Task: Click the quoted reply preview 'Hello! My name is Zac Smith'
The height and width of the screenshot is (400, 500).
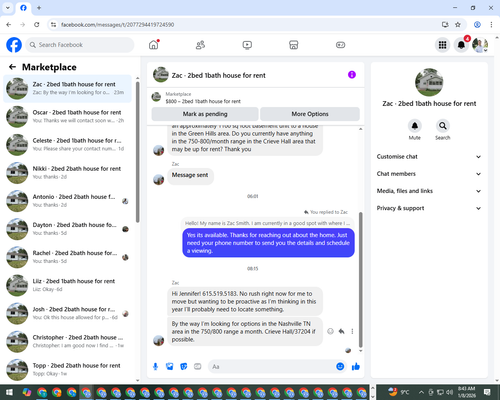Action: tap(267, 223)
